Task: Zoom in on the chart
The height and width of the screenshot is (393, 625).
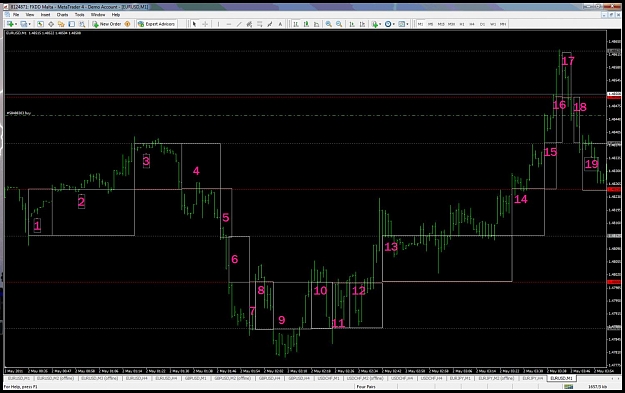Action: 328,24
